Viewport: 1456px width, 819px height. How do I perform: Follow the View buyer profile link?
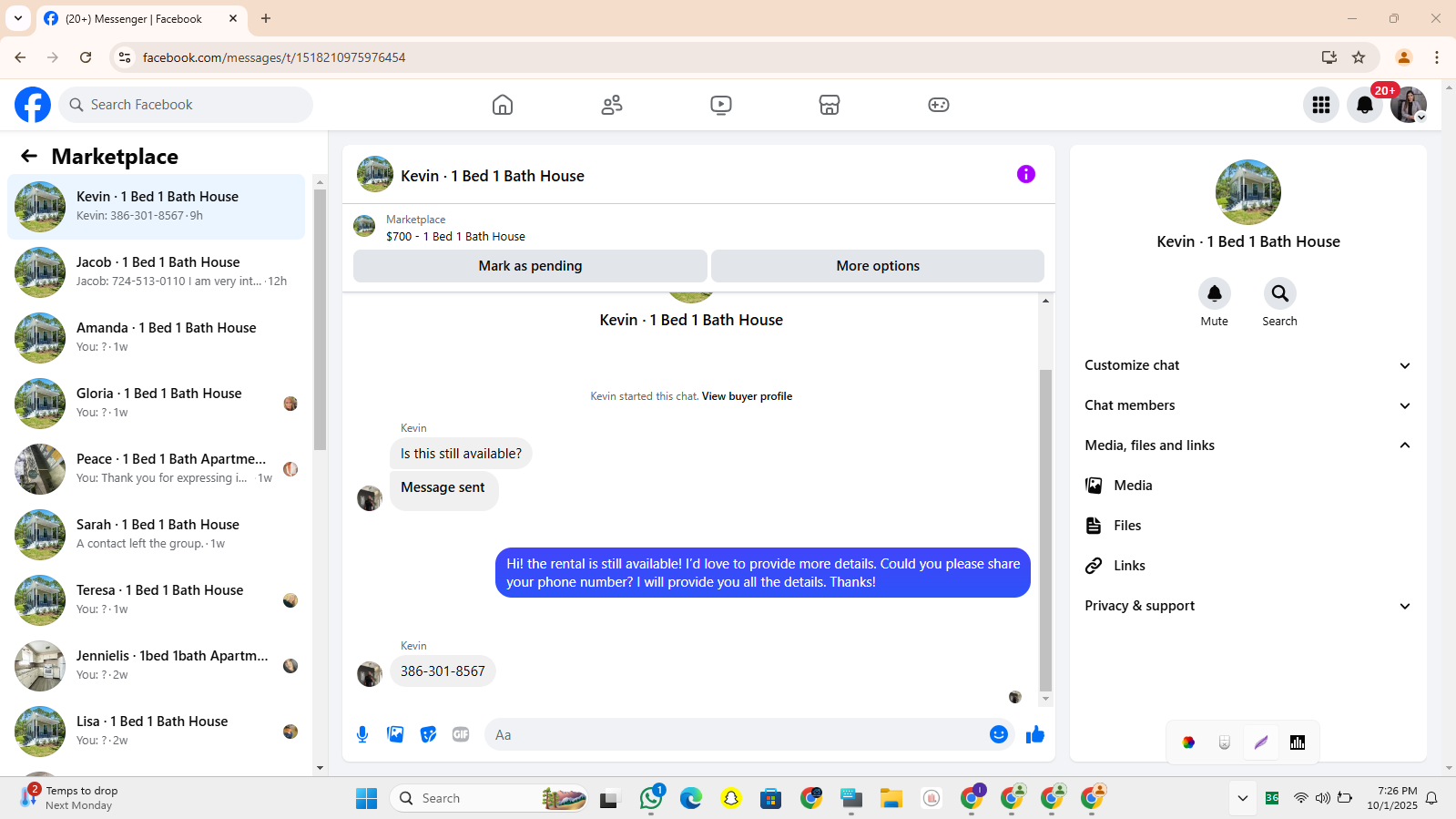pos(747,396)
